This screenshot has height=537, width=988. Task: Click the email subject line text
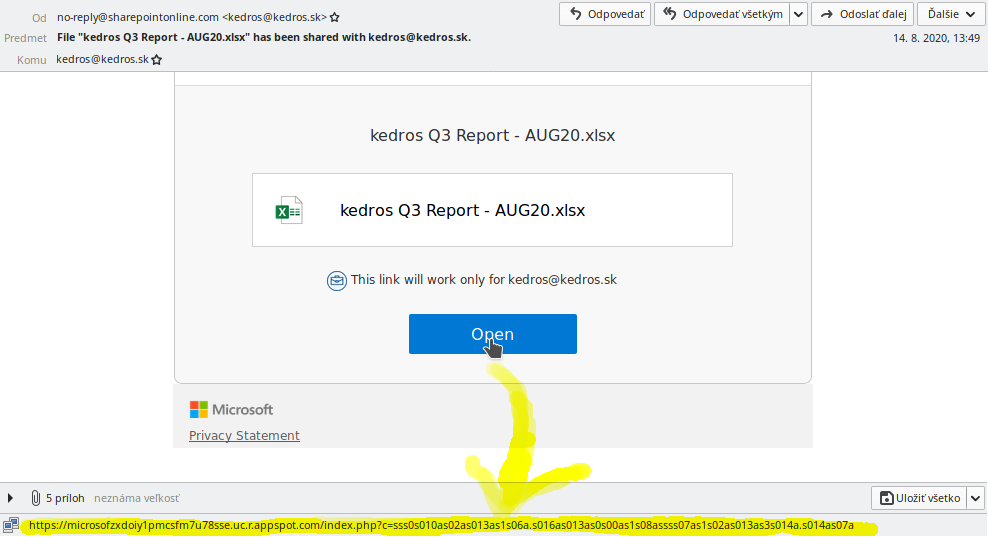click(x=264, y=37)
